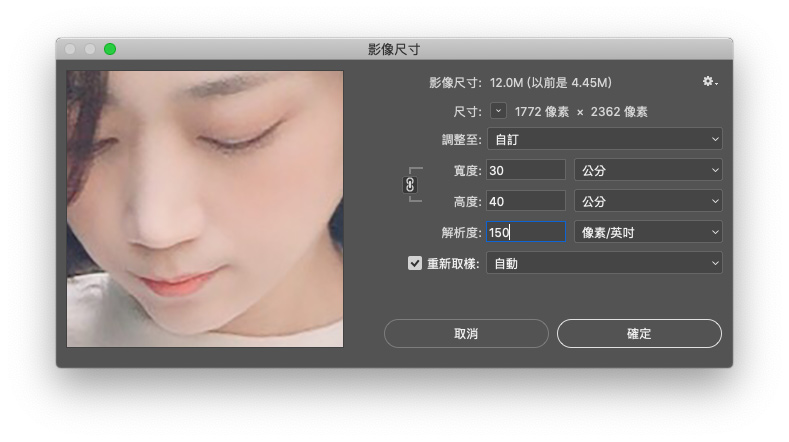The image size is (789, 442).
Task: Open the 尺寸 unit dropdown arrow
Action: pyautogui.click(x=499, y=111)
